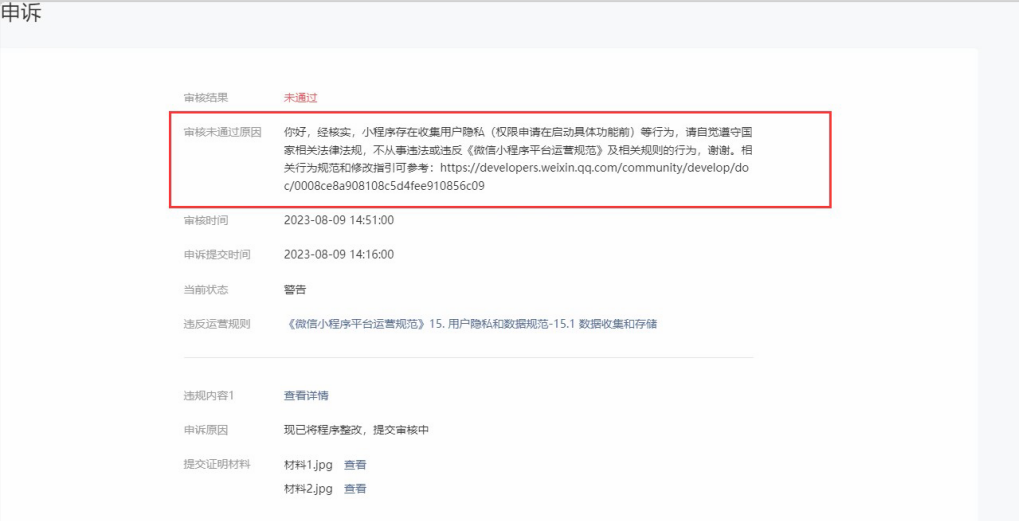This screenshot has height=521, width=1019.
Task: Click the rejection reason line starting 你好，经核实
Action: (519, 133)
